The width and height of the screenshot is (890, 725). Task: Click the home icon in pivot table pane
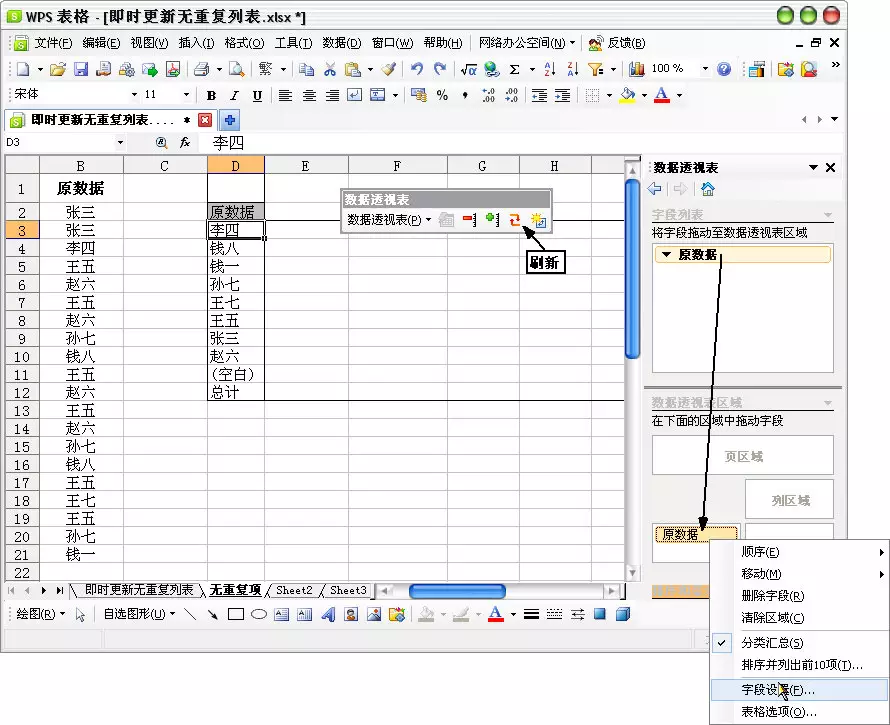[x=708, y=188]
